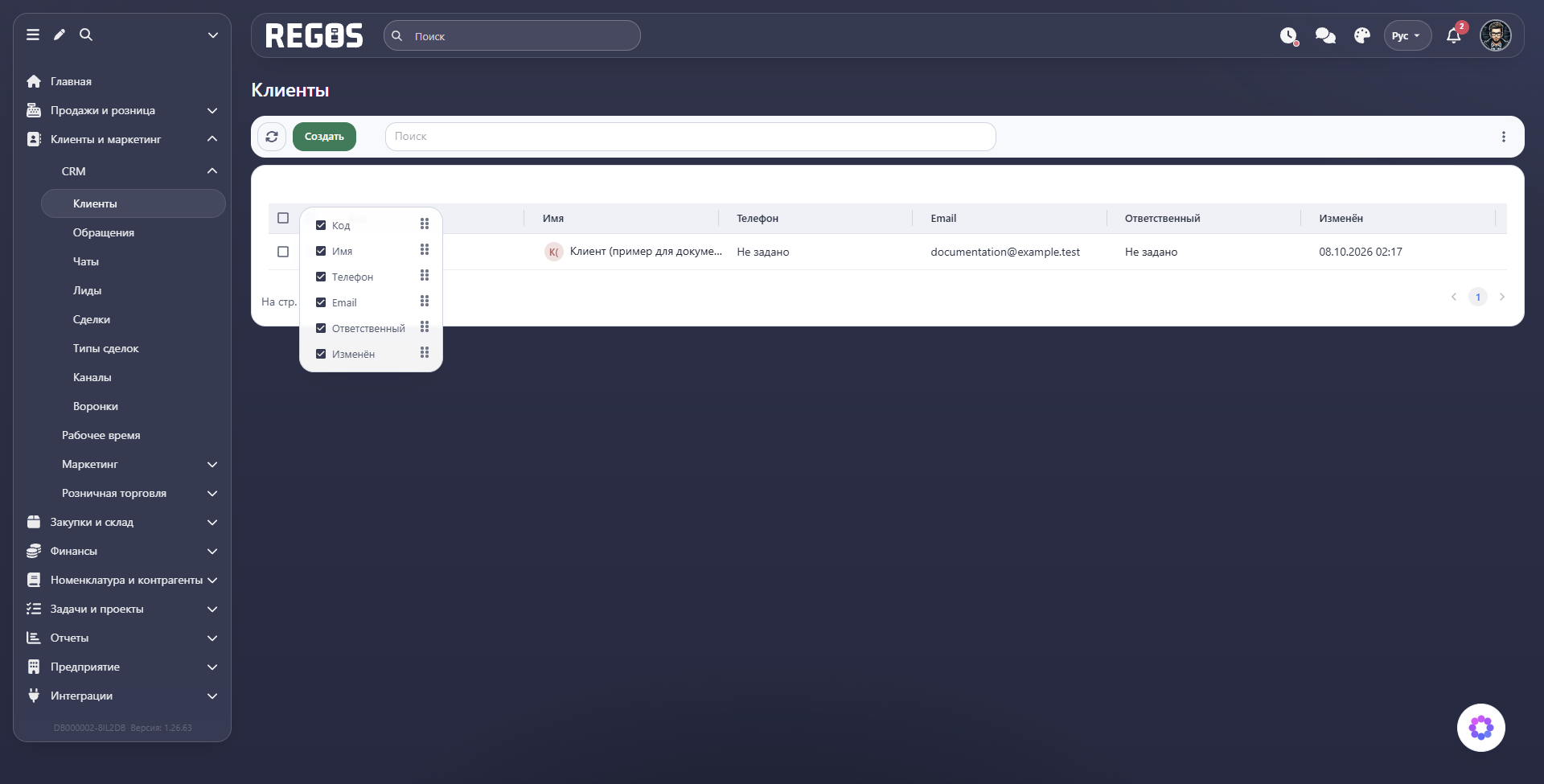The width and height of the screenshot is (1544, 784).
Task: Uncheck the Телефон column checkbox
Action: pos(321,277)
